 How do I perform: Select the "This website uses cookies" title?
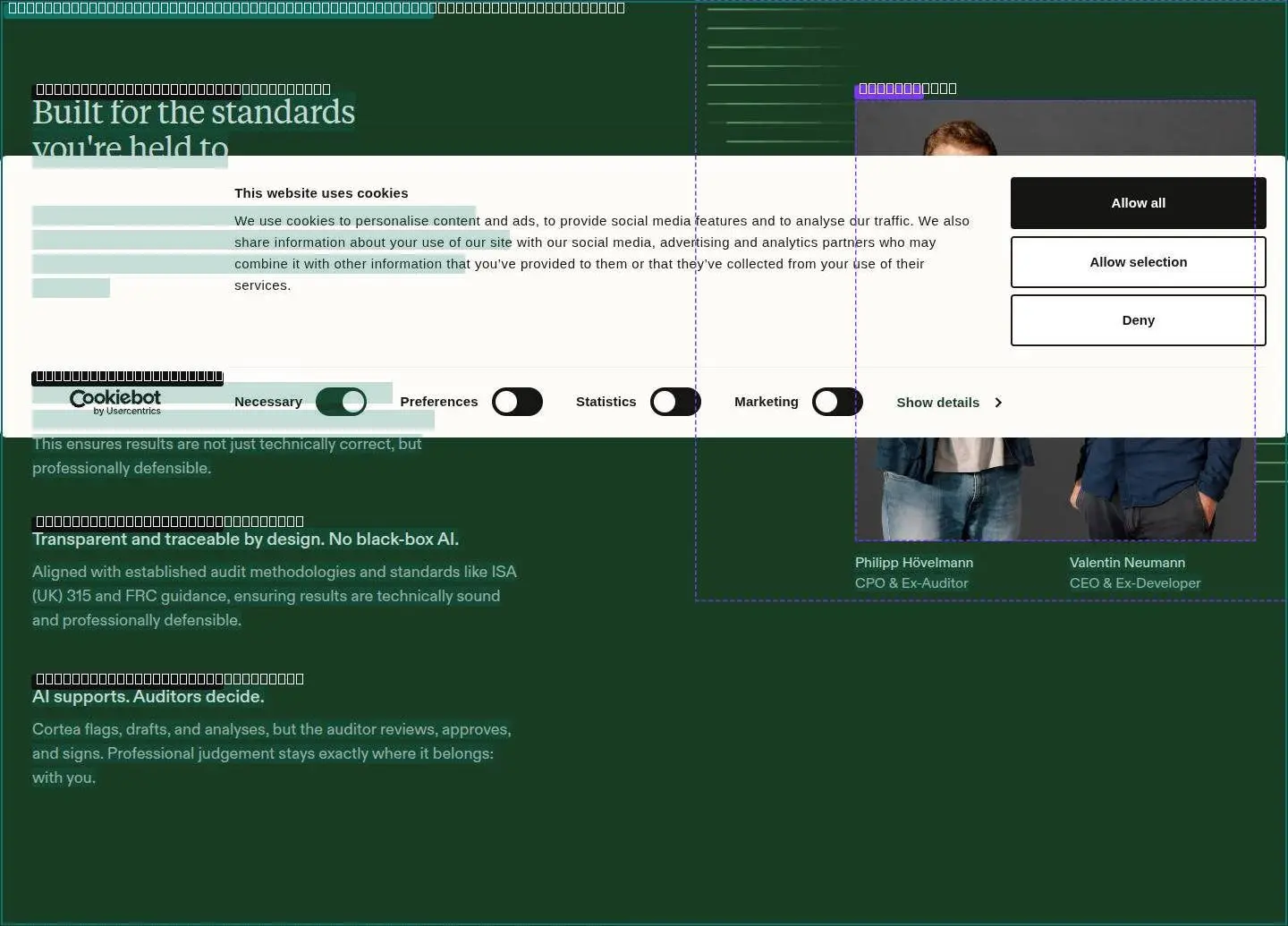(x=321, y=193)
